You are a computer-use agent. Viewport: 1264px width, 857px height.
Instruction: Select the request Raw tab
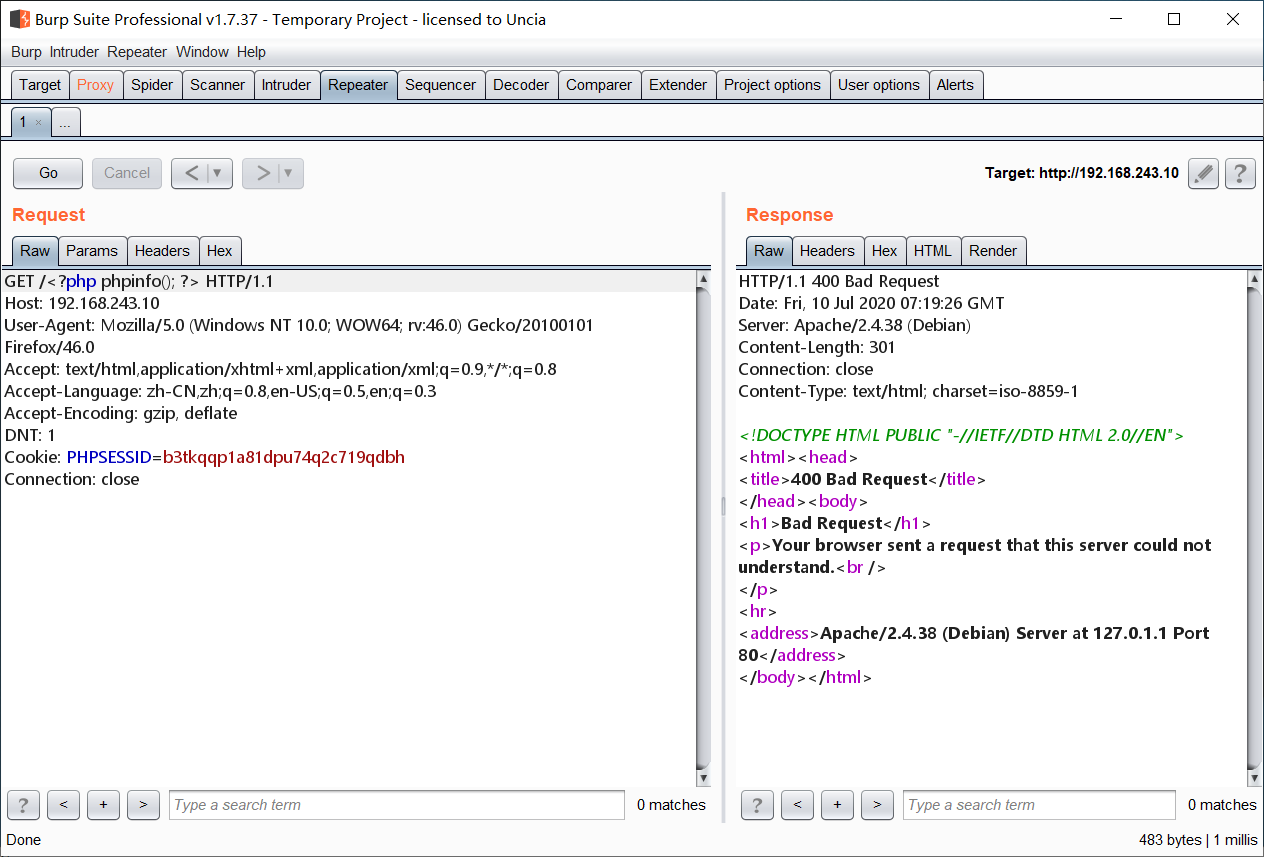(x=35, y=251)
